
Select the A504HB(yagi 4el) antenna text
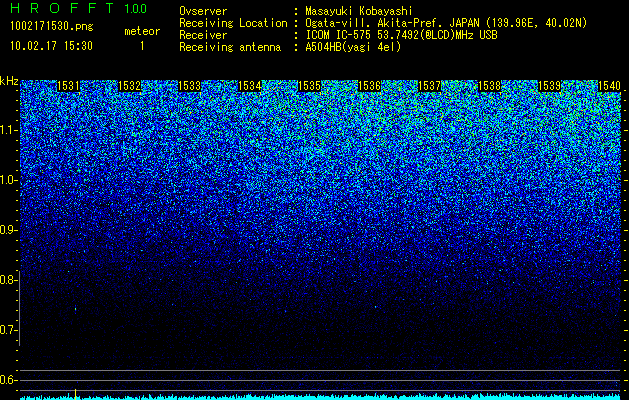(x=353, y=47)
